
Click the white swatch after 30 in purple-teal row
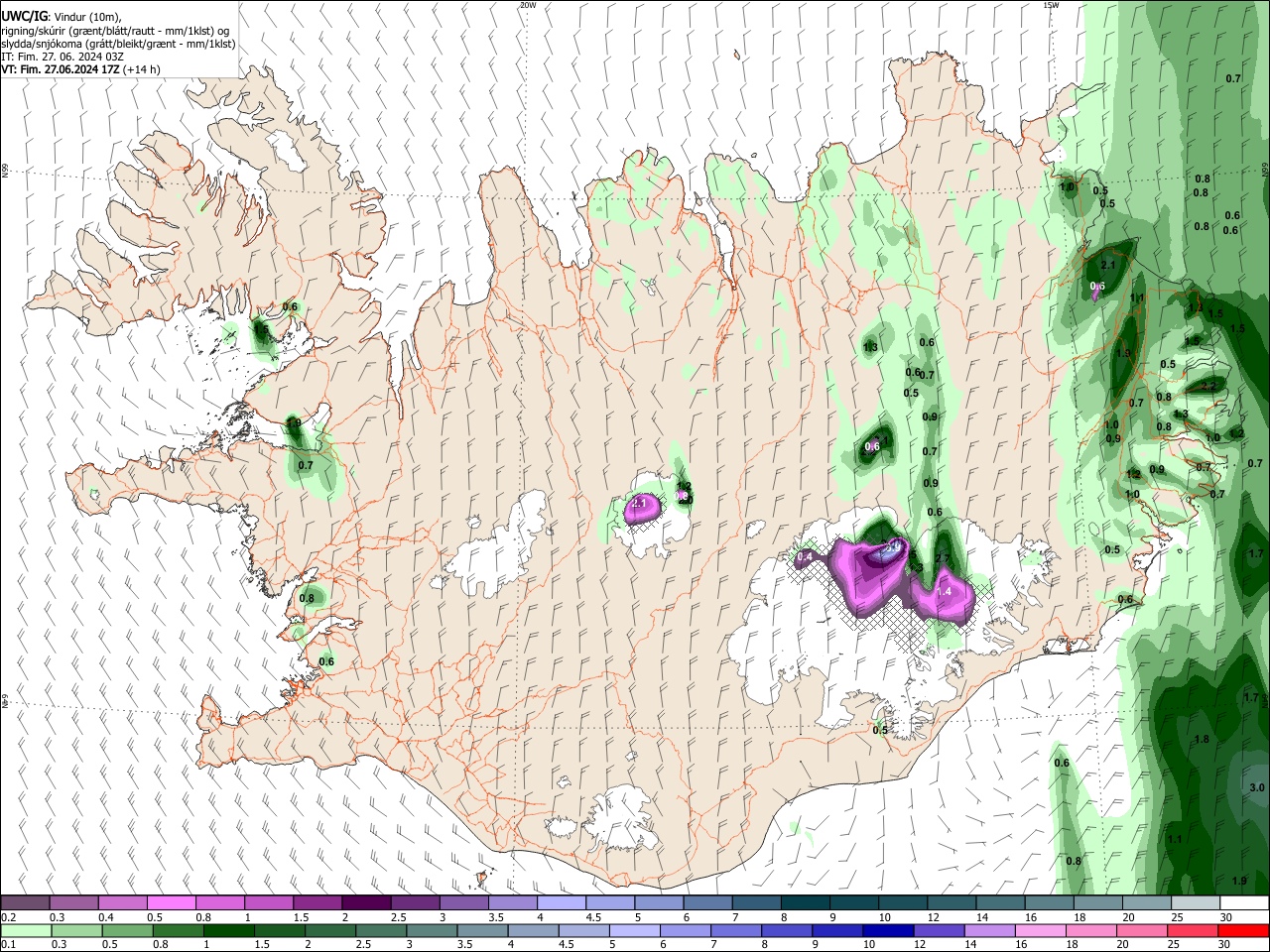click(x=1244, y=902)
